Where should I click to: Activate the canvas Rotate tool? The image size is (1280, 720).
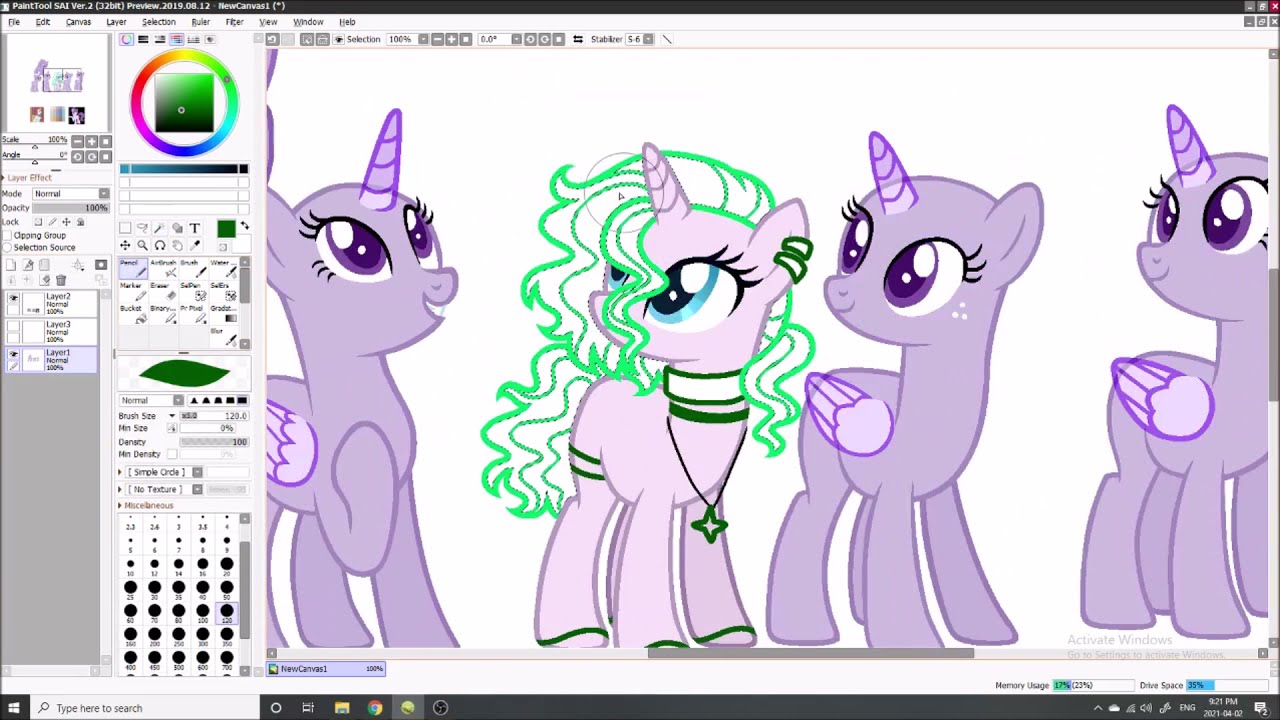[x=159, y=245]
